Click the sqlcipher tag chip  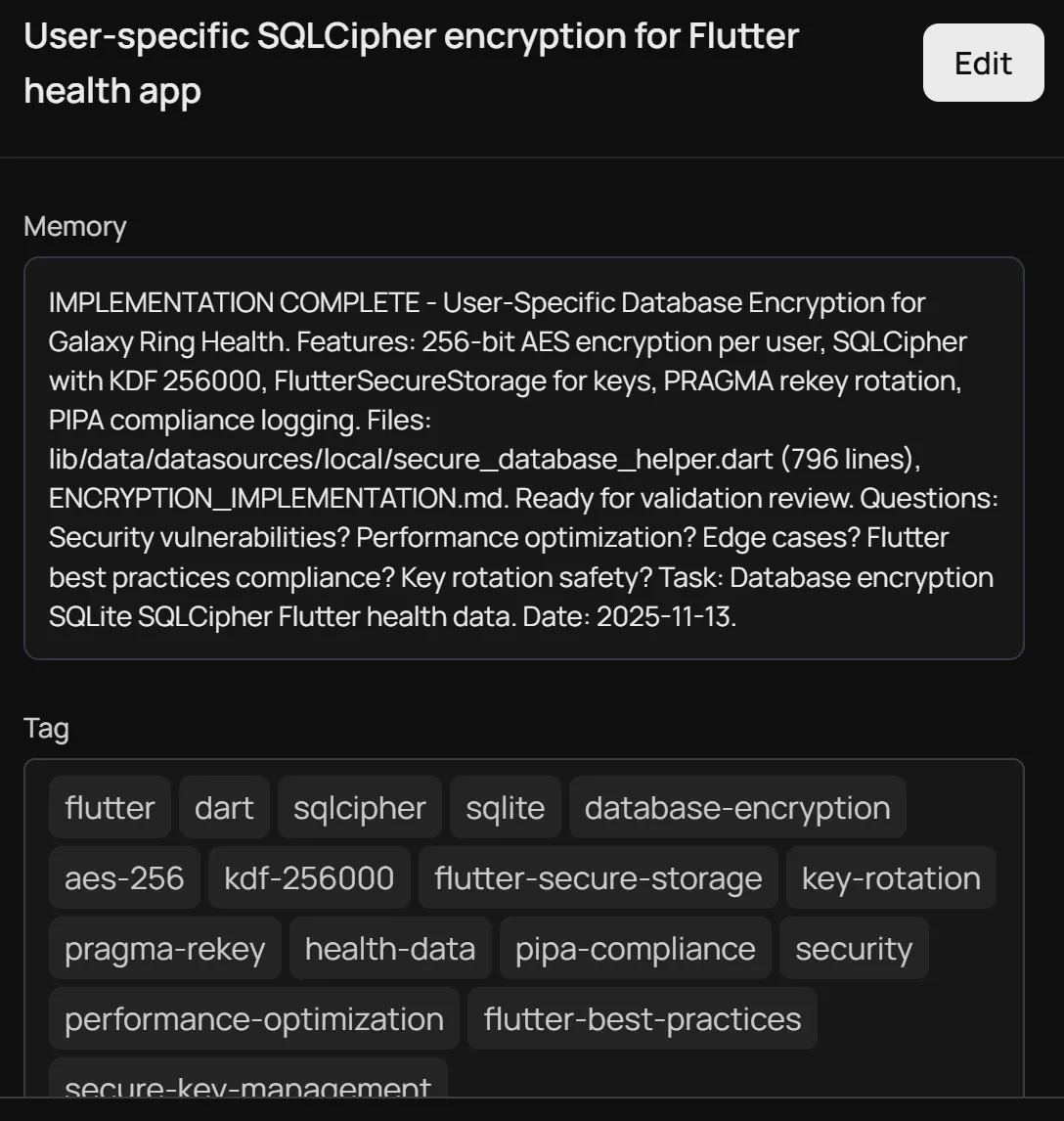tap(359, 807)
